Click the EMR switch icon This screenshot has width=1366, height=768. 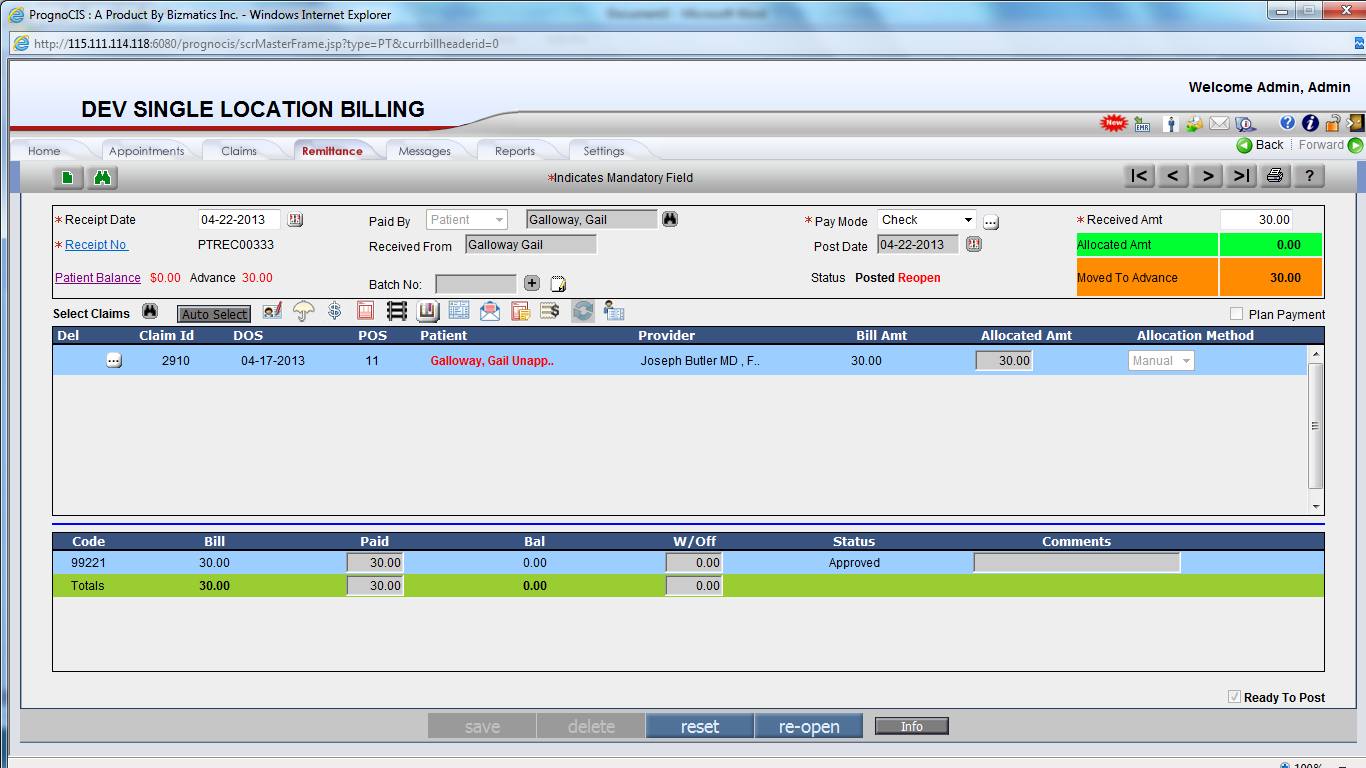click(1142, 124)
